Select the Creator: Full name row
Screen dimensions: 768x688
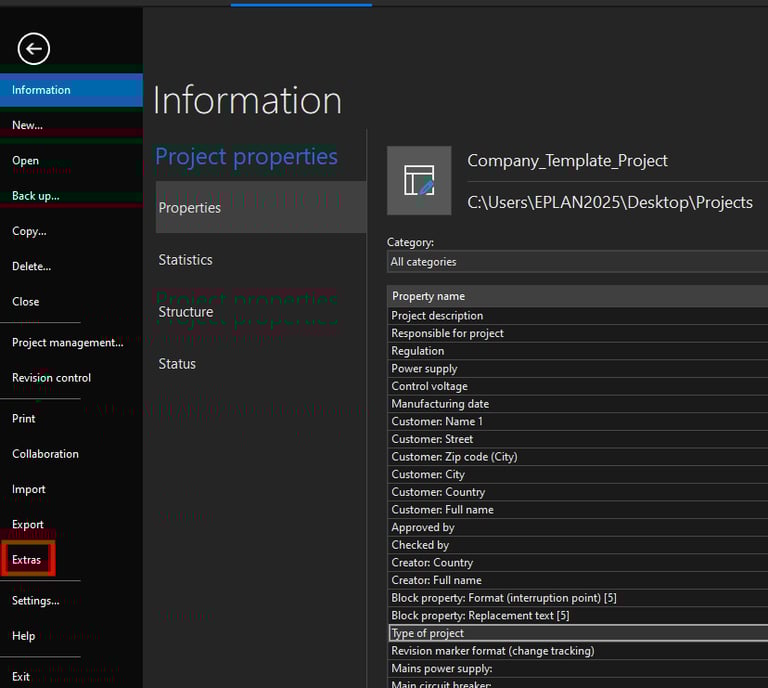pos(577,580)
